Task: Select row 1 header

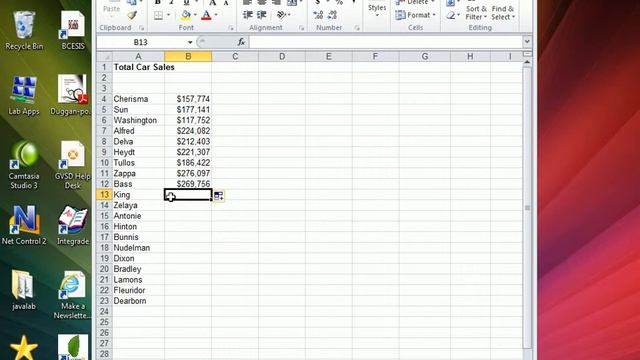Action: click(104, 67)
